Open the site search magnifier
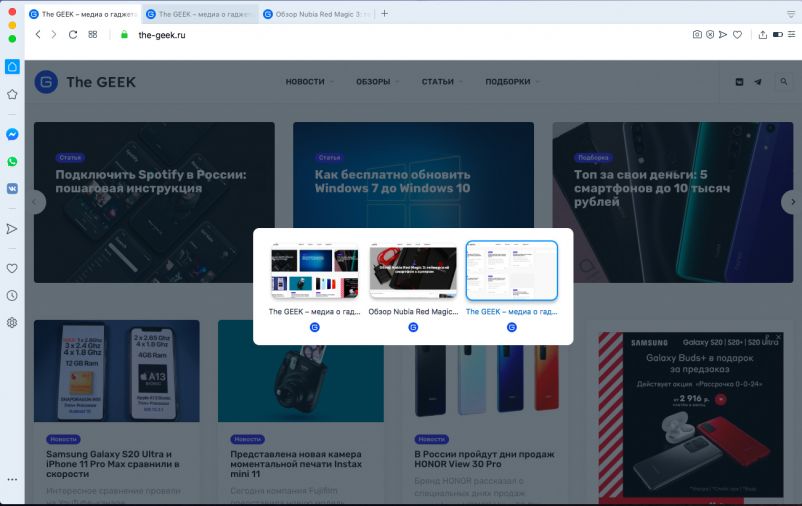Screen dimensions: 802x506 click(783, 82)
